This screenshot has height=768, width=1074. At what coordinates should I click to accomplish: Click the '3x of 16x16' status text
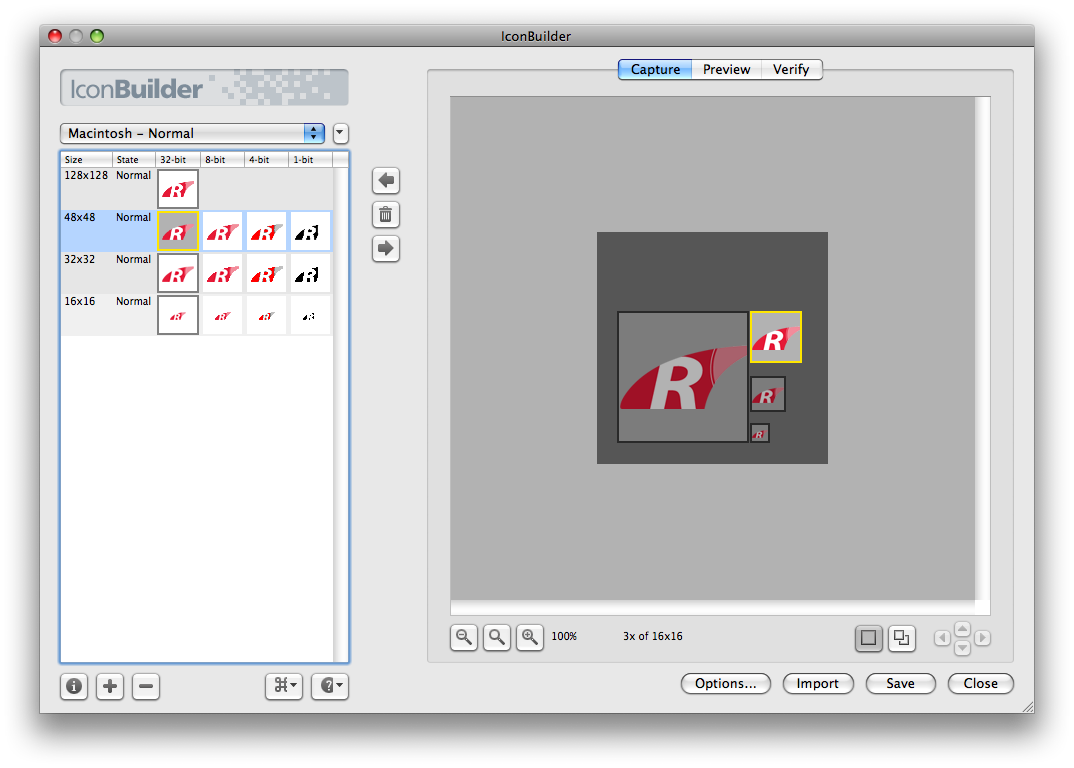click(653, 636)
